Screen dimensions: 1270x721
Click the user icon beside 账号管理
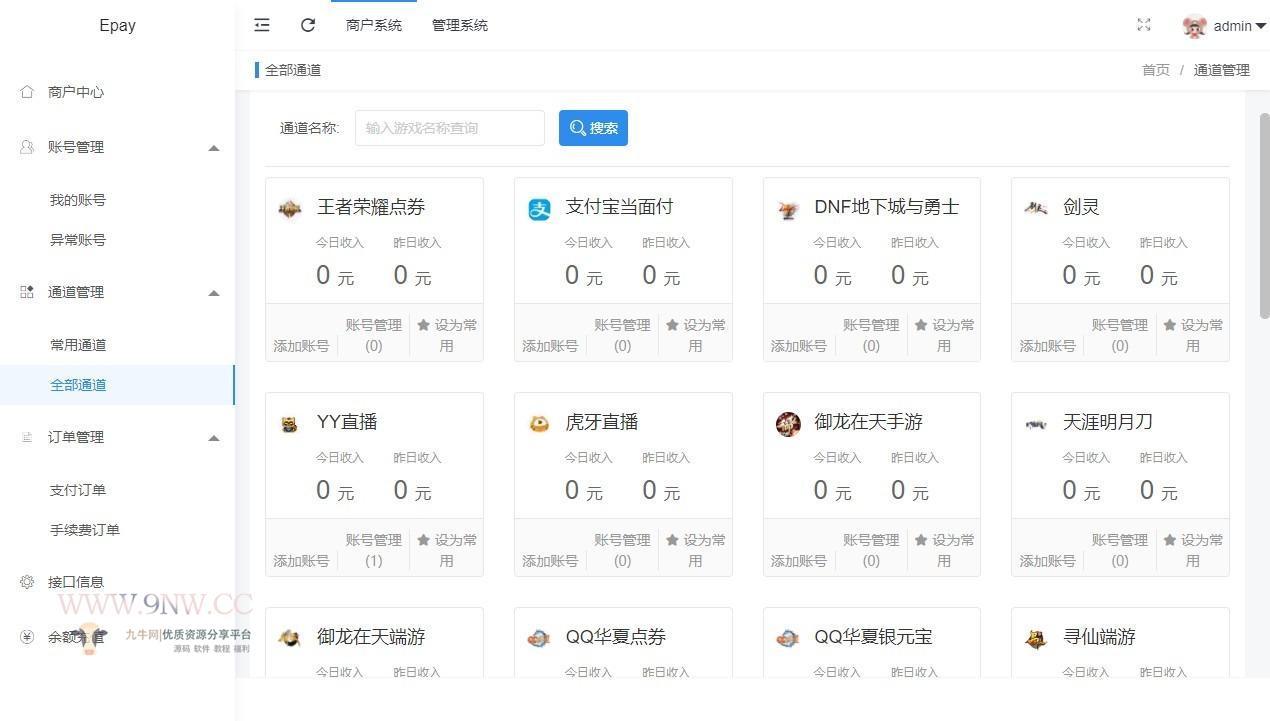click(27, 147)
